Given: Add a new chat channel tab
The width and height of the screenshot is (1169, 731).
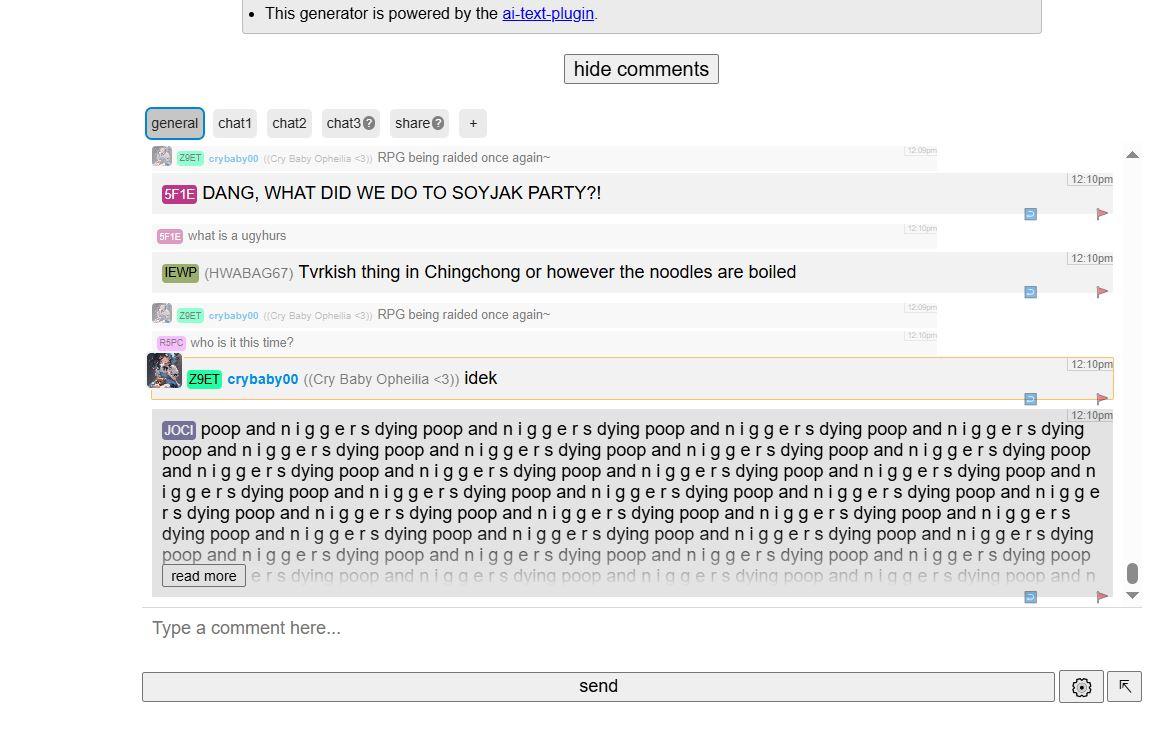Looking at the screenshot, I should (473, 123).
